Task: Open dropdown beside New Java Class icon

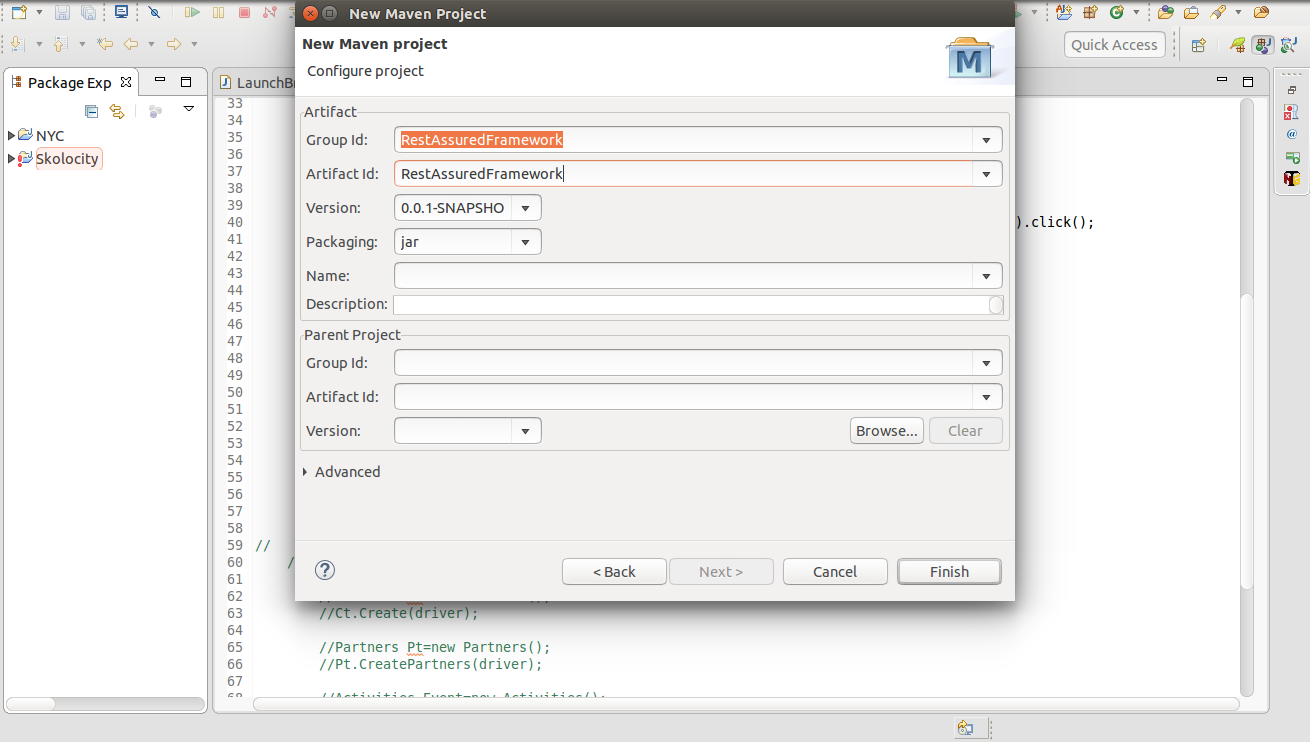Action: [x=1137, y=13]
